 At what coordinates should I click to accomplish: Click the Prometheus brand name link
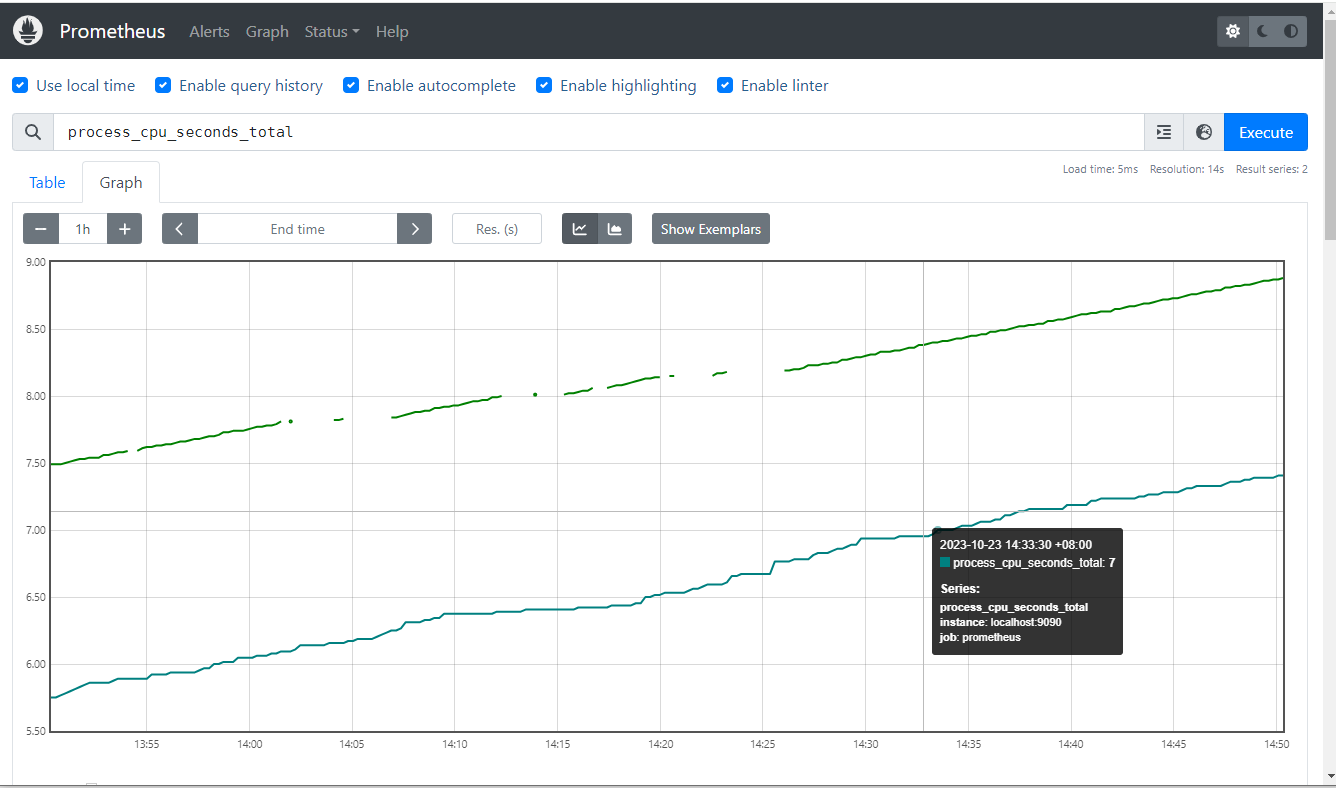tap(113, 31)
